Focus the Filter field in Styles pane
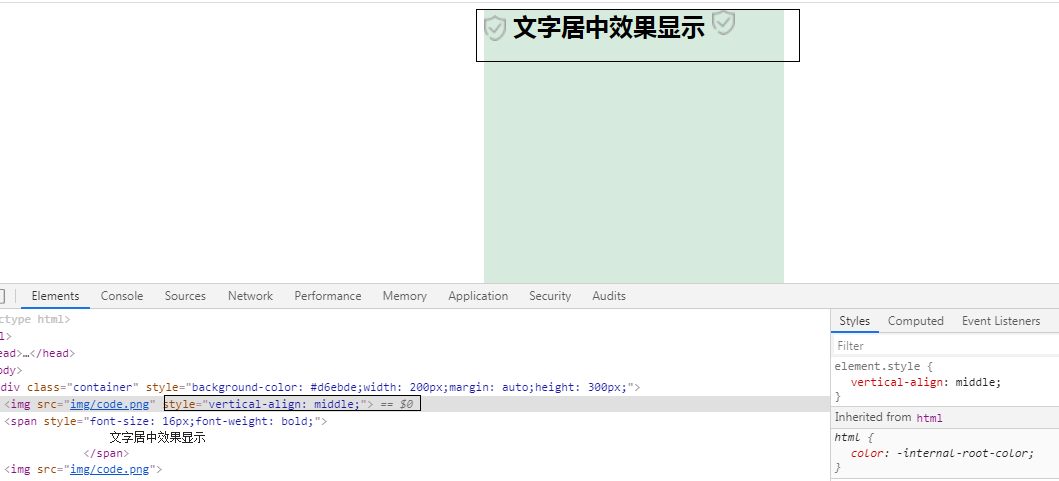Screen dimensions: 1059x481 946,345
